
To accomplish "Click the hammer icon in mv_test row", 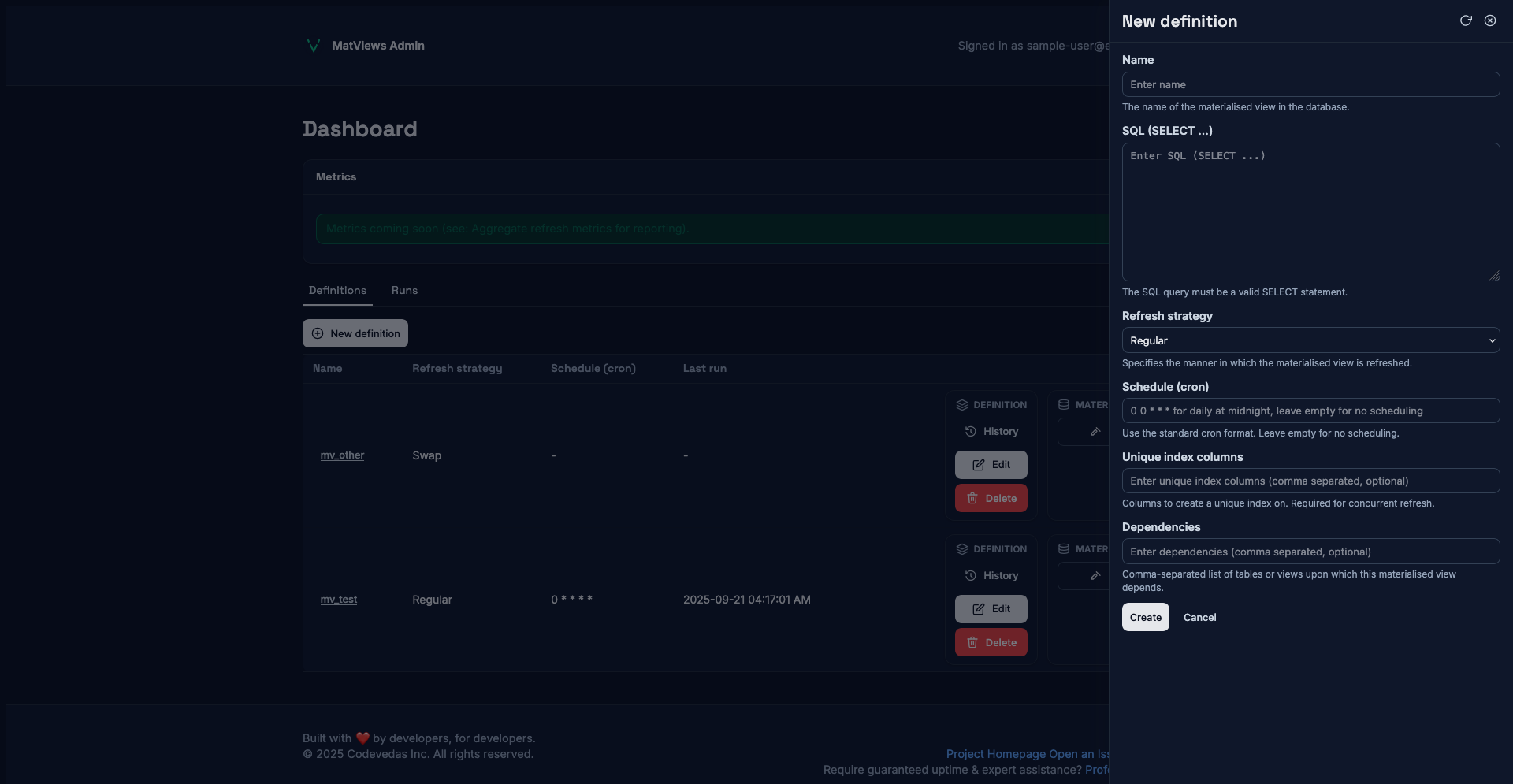I will coord(1095,576).
